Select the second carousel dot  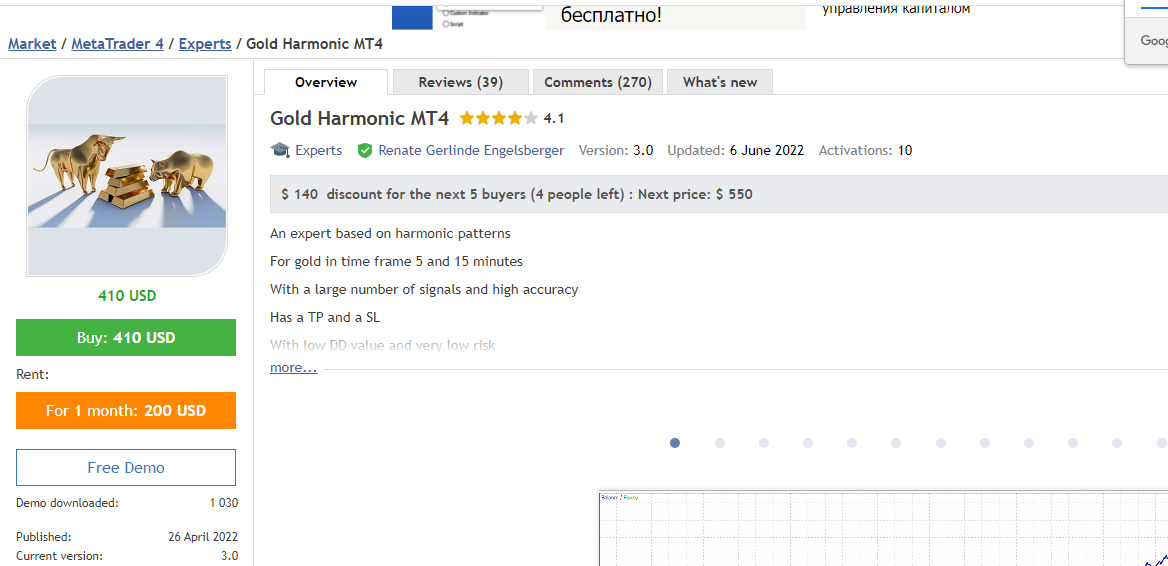720,442
